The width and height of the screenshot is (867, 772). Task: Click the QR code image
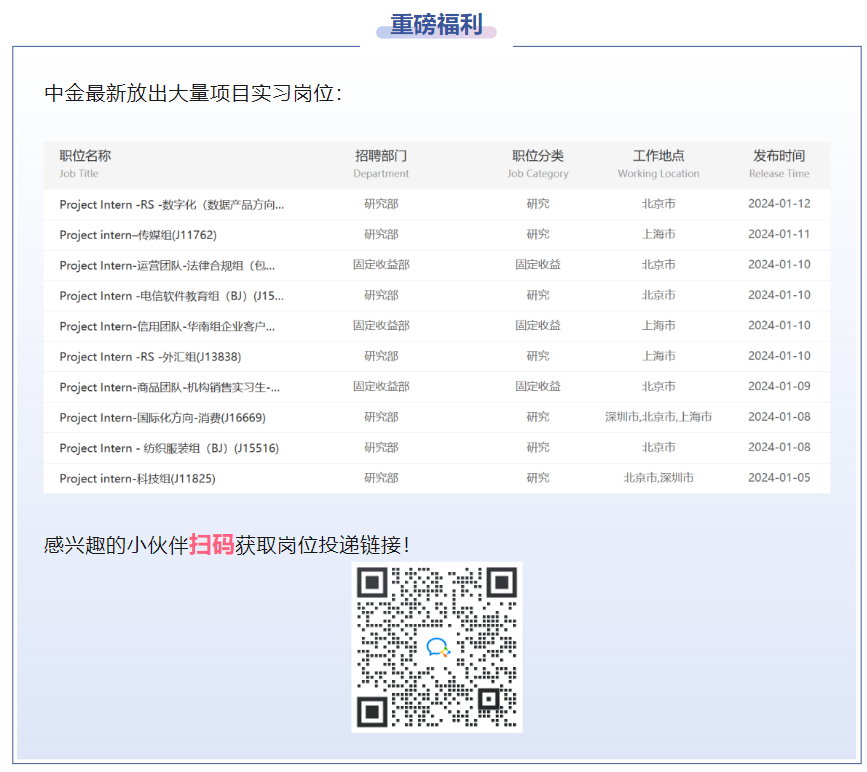[x=437, y=647]
